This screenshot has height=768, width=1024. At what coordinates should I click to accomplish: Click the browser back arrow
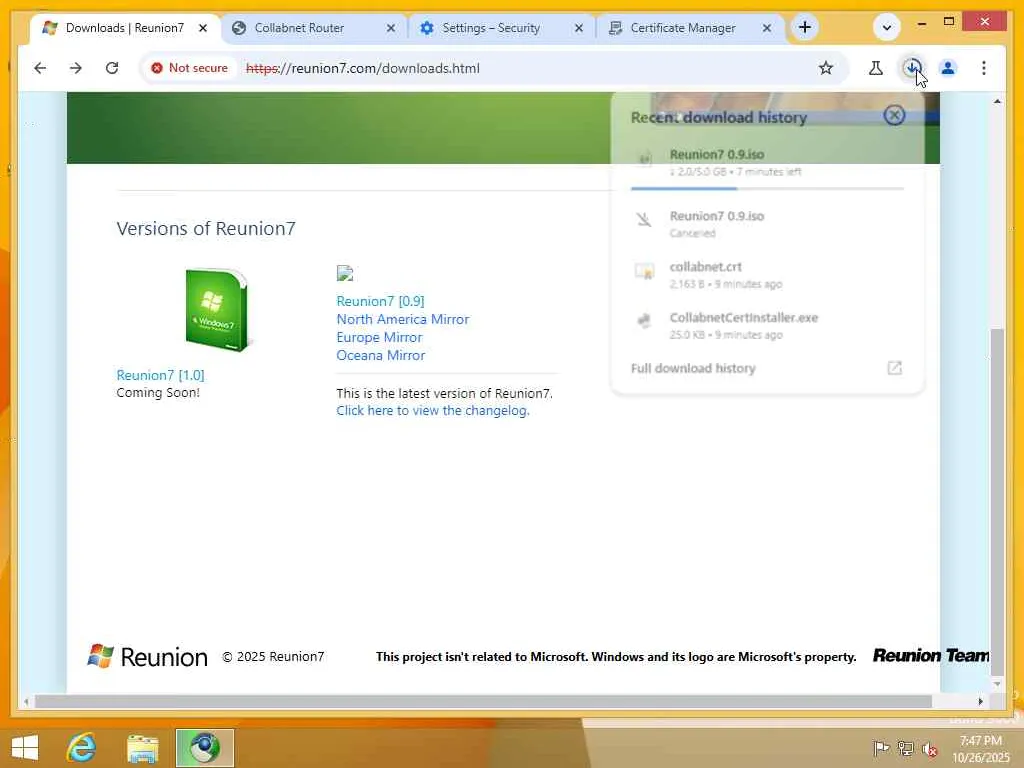coord(40,68)
